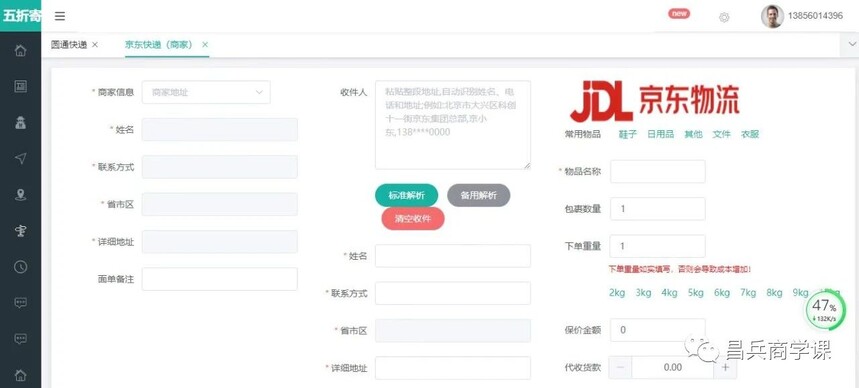Click the red 清空收件 button

pyautogui.click(x=413, y=219)
